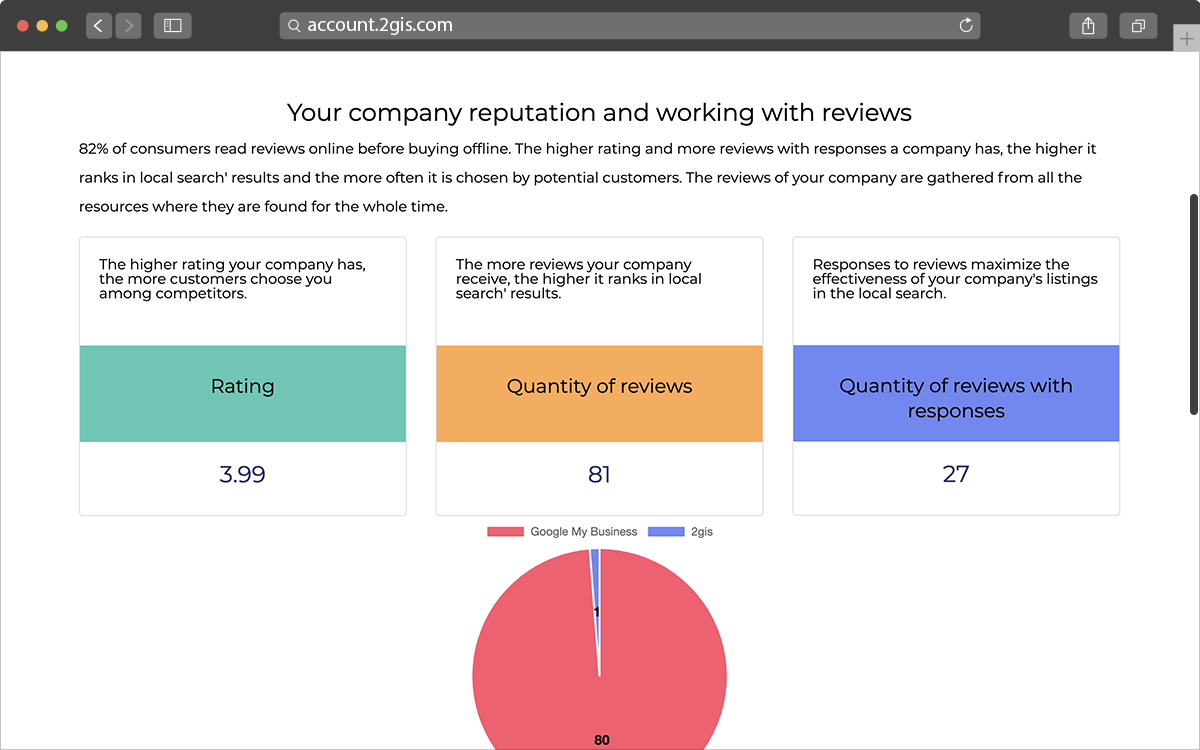This screenshot has width=1200, height=750.
Task: Select the orange Quantity of reviews banner
Action: pyautogui.click(x=600, y=394)
